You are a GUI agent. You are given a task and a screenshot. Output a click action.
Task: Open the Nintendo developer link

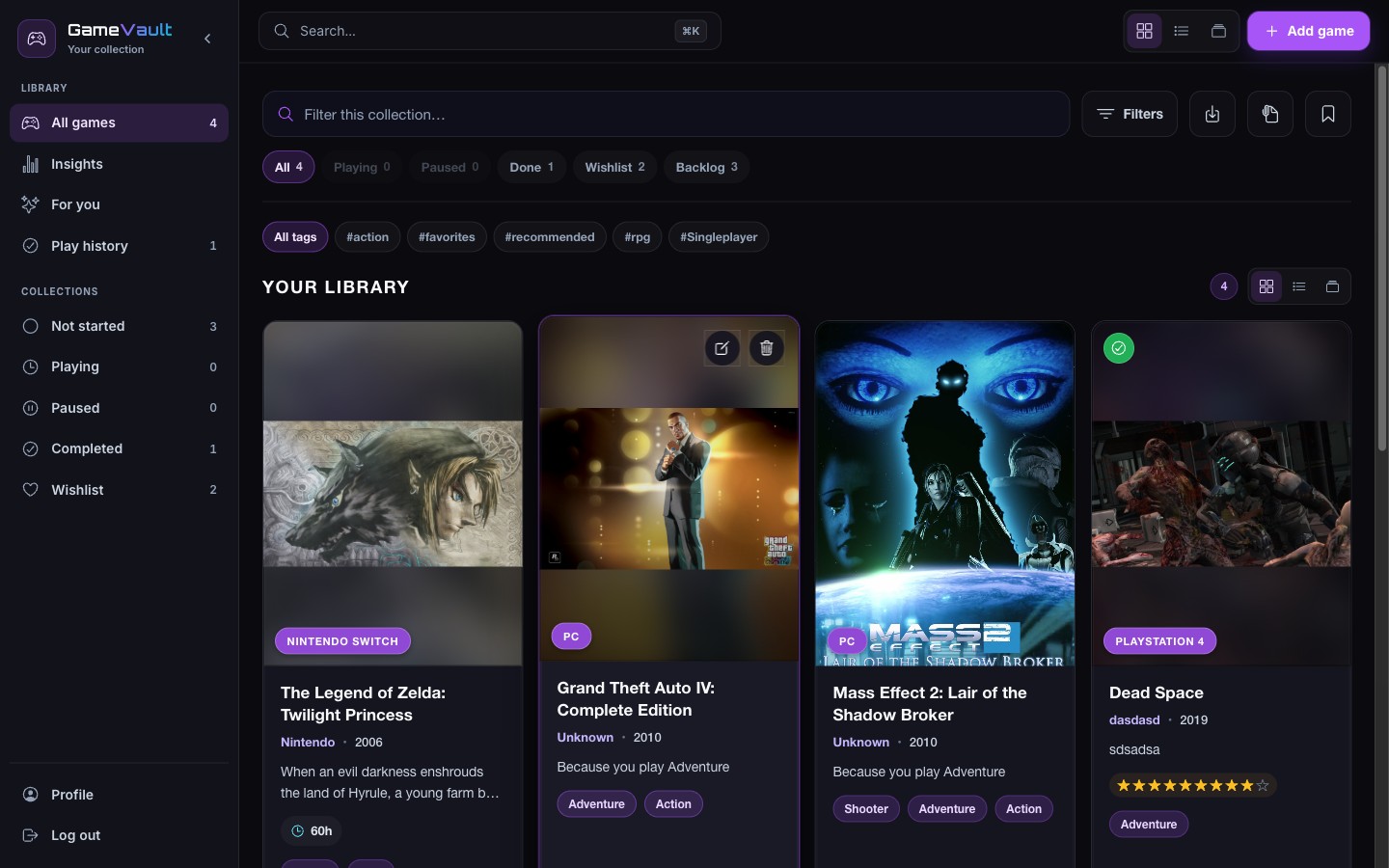(308, 743)
